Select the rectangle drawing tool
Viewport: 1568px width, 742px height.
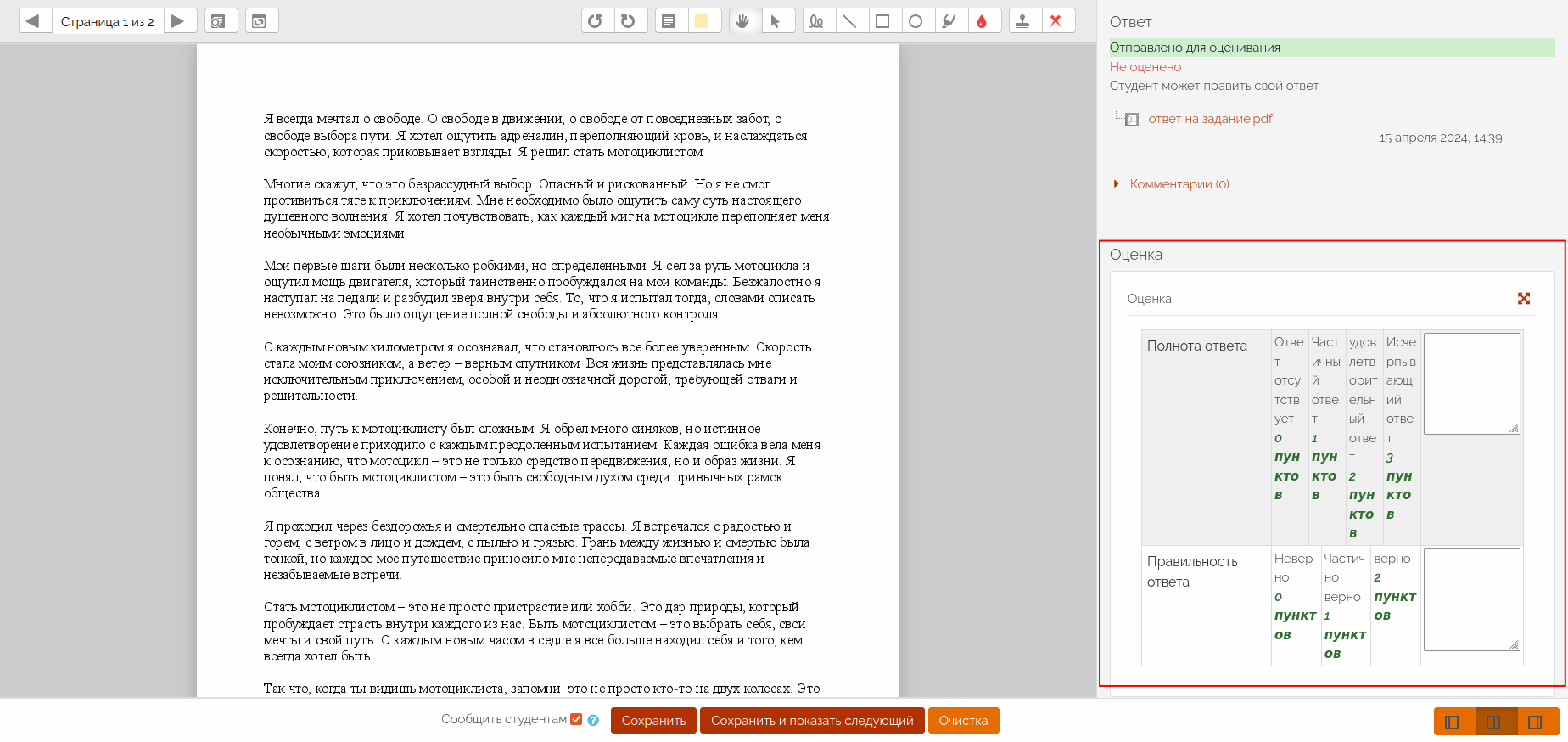[x=884, y=21]
